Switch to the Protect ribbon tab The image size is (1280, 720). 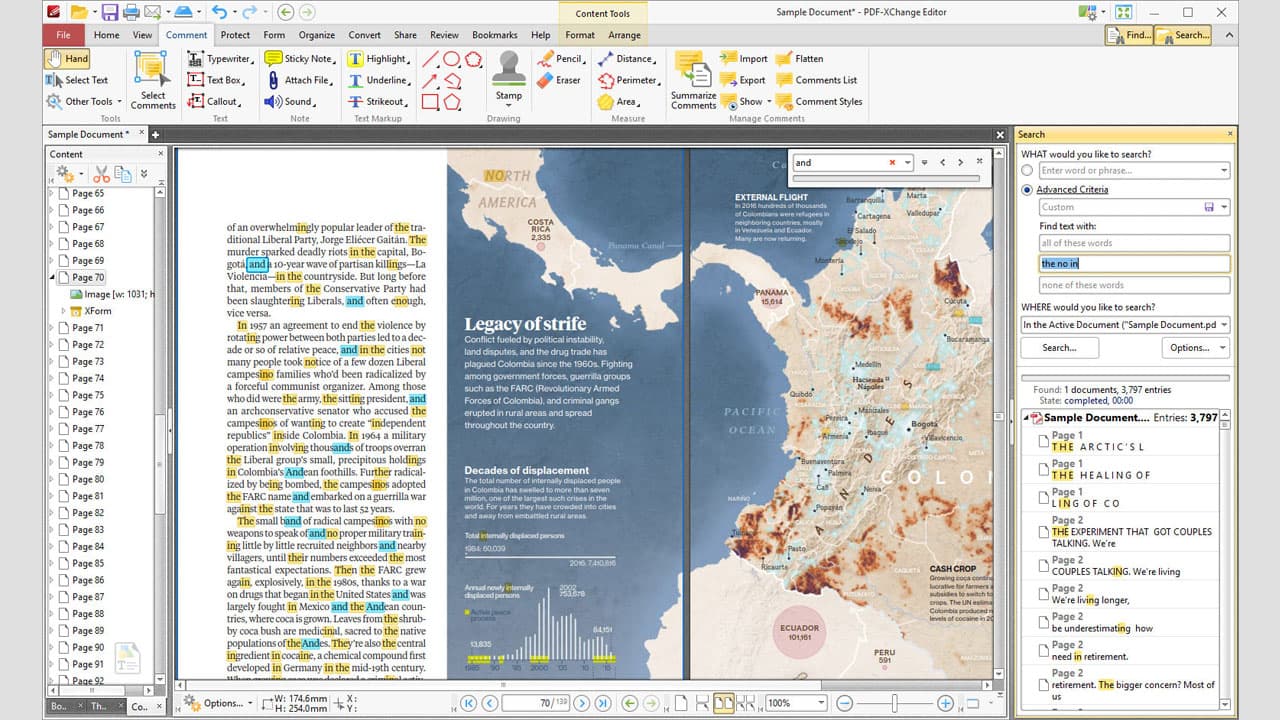(234, 33)
